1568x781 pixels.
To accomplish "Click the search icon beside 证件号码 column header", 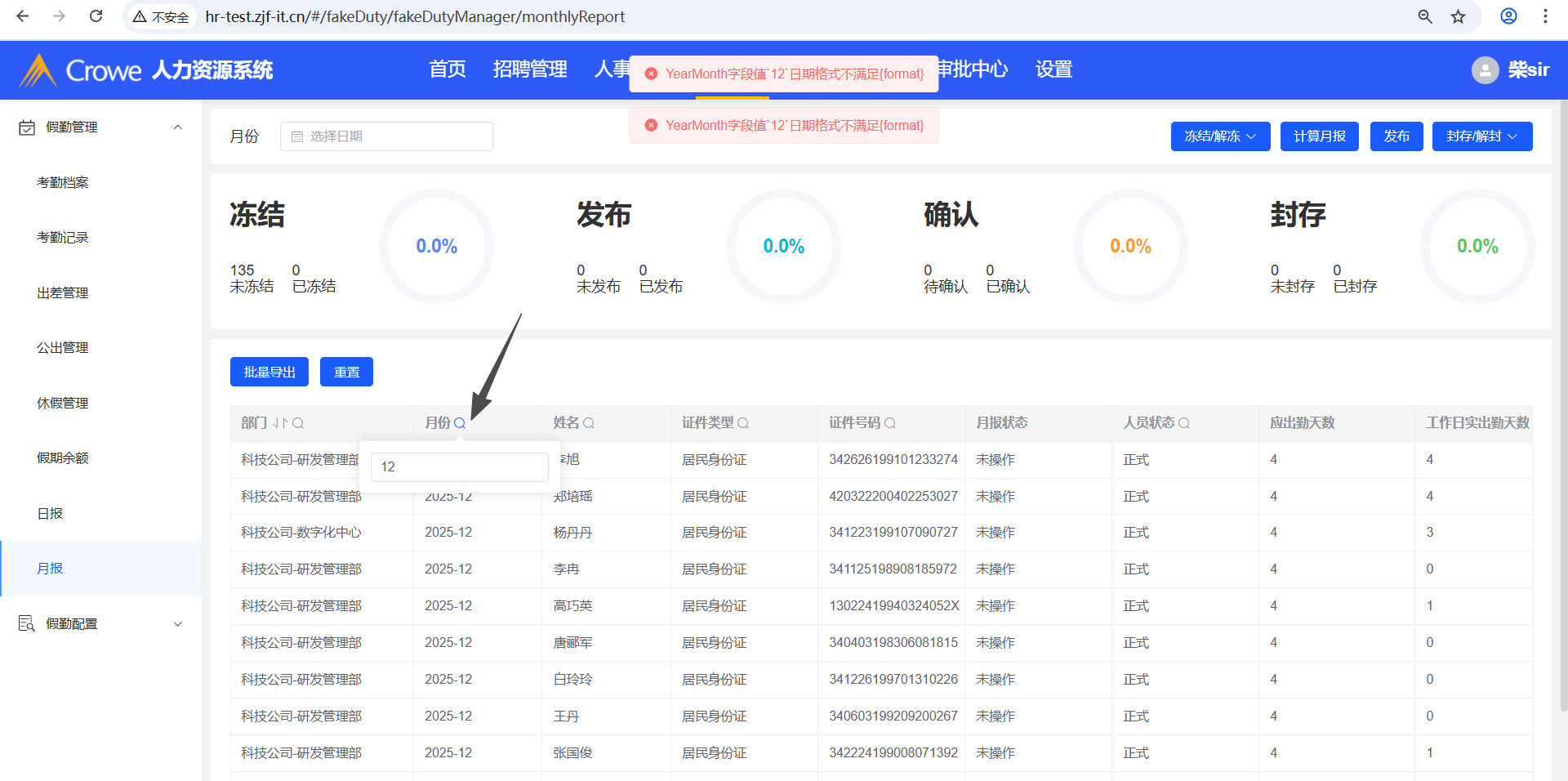I will (x=890, y=423).
